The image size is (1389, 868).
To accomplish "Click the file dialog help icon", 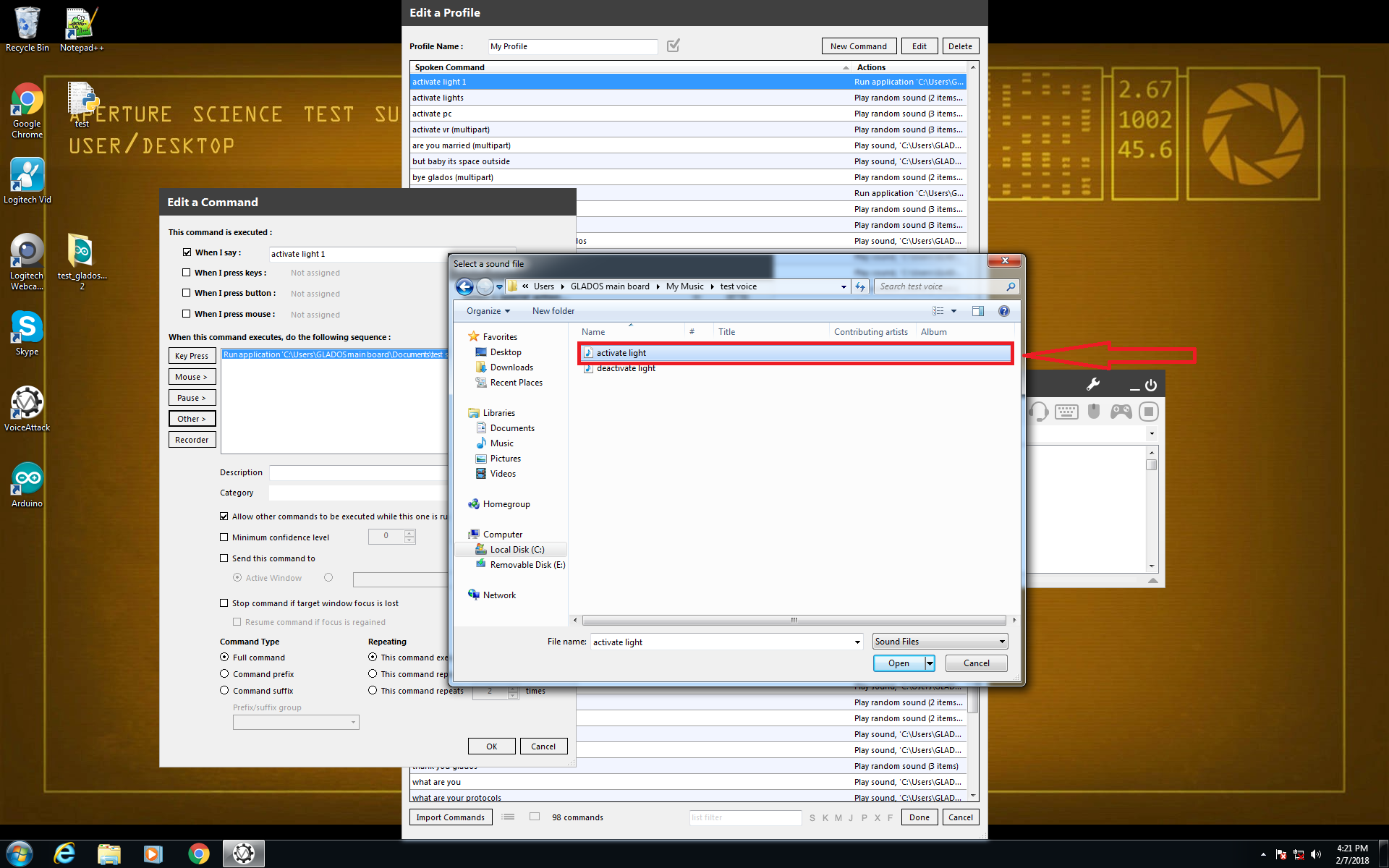I will point(1003,311).
